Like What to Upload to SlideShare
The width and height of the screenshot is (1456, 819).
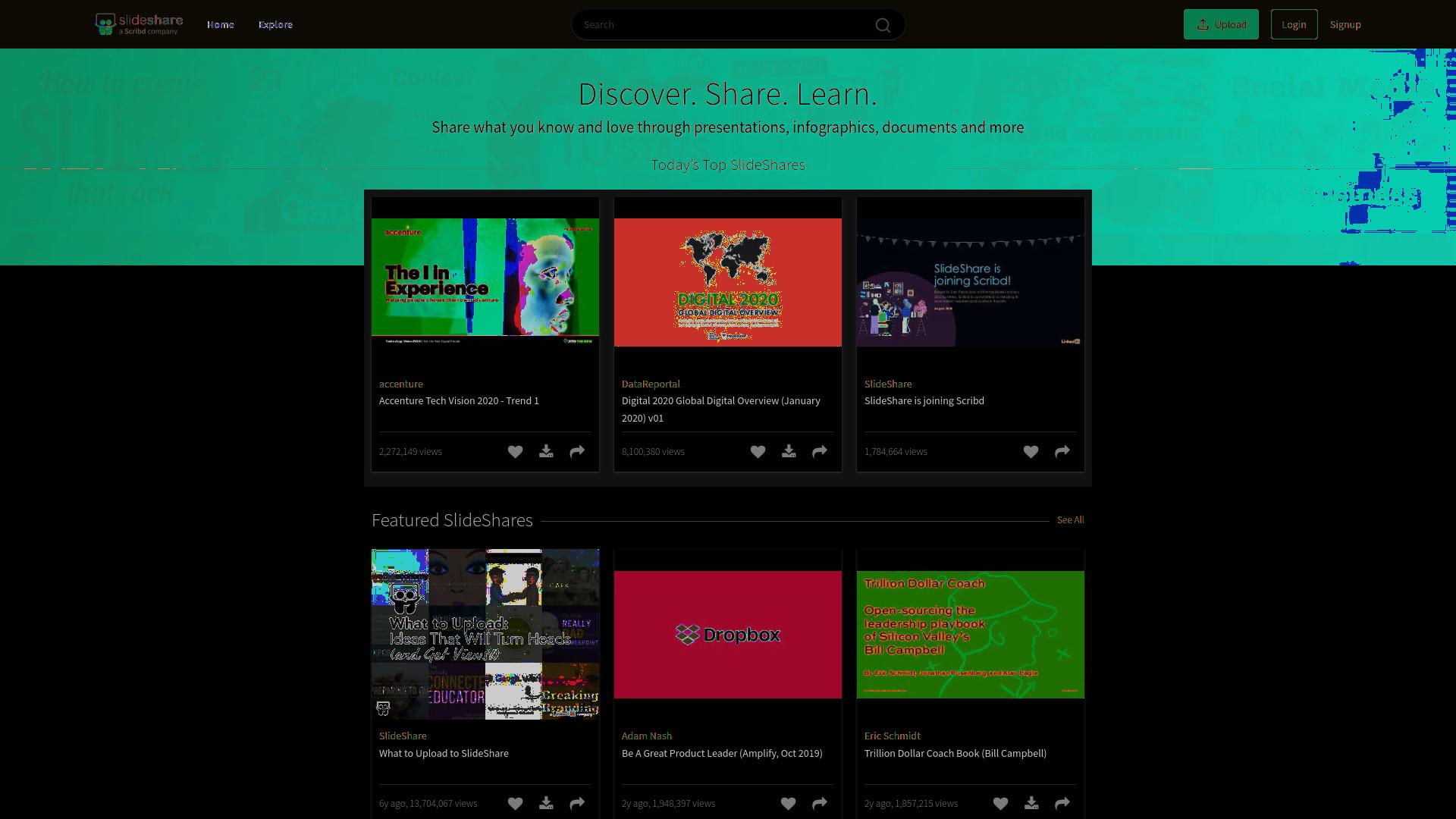pos(515,804)
